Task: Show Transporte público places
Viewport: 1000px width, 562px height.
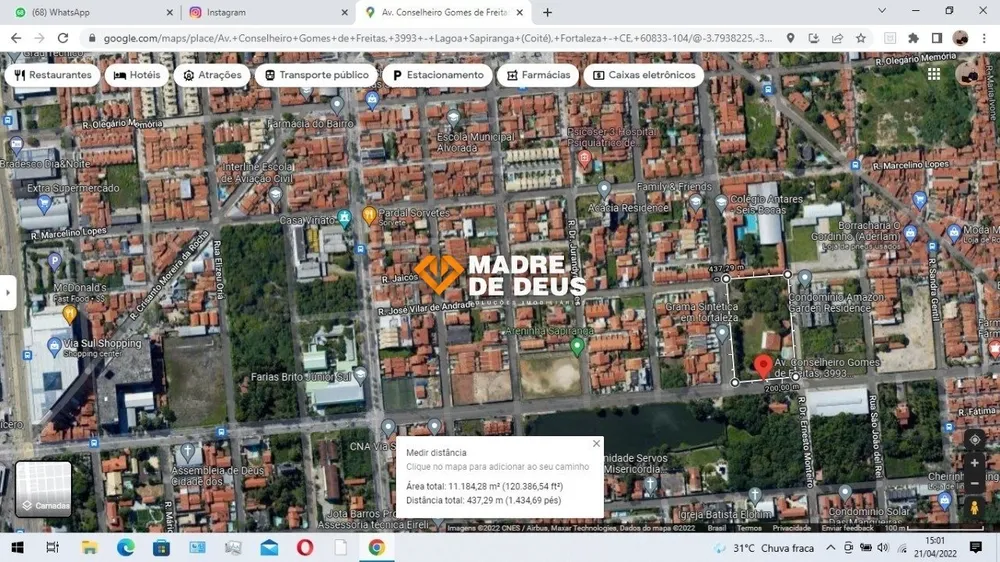Action: [x=316, y=75]
